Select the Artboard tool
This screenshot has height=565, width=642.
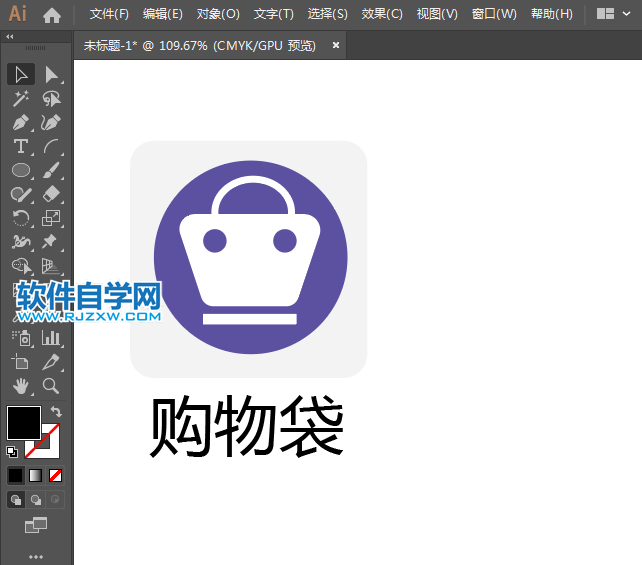[21, 362]
